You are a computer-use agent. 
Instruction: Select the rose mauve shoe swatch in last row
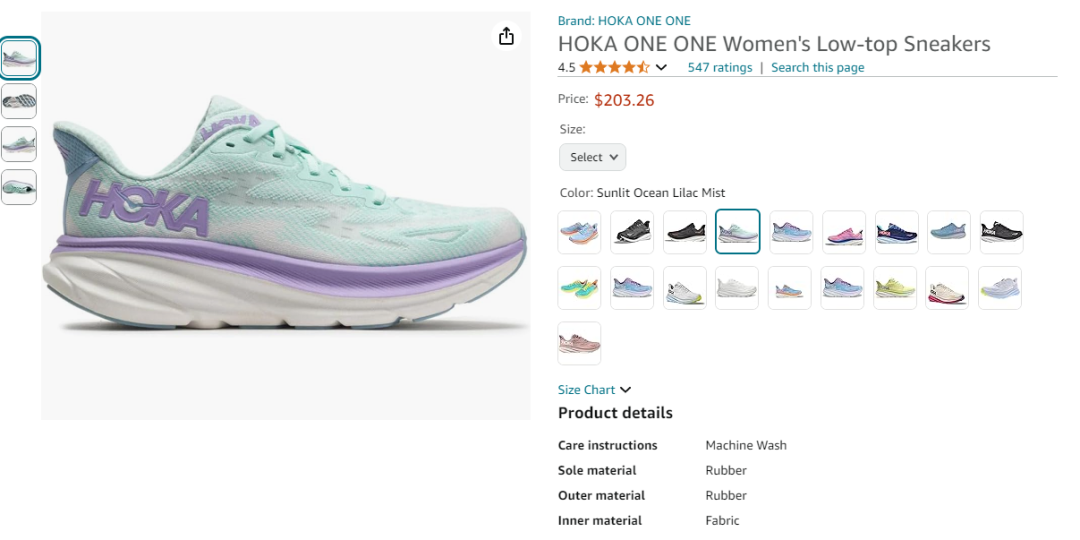579,343
